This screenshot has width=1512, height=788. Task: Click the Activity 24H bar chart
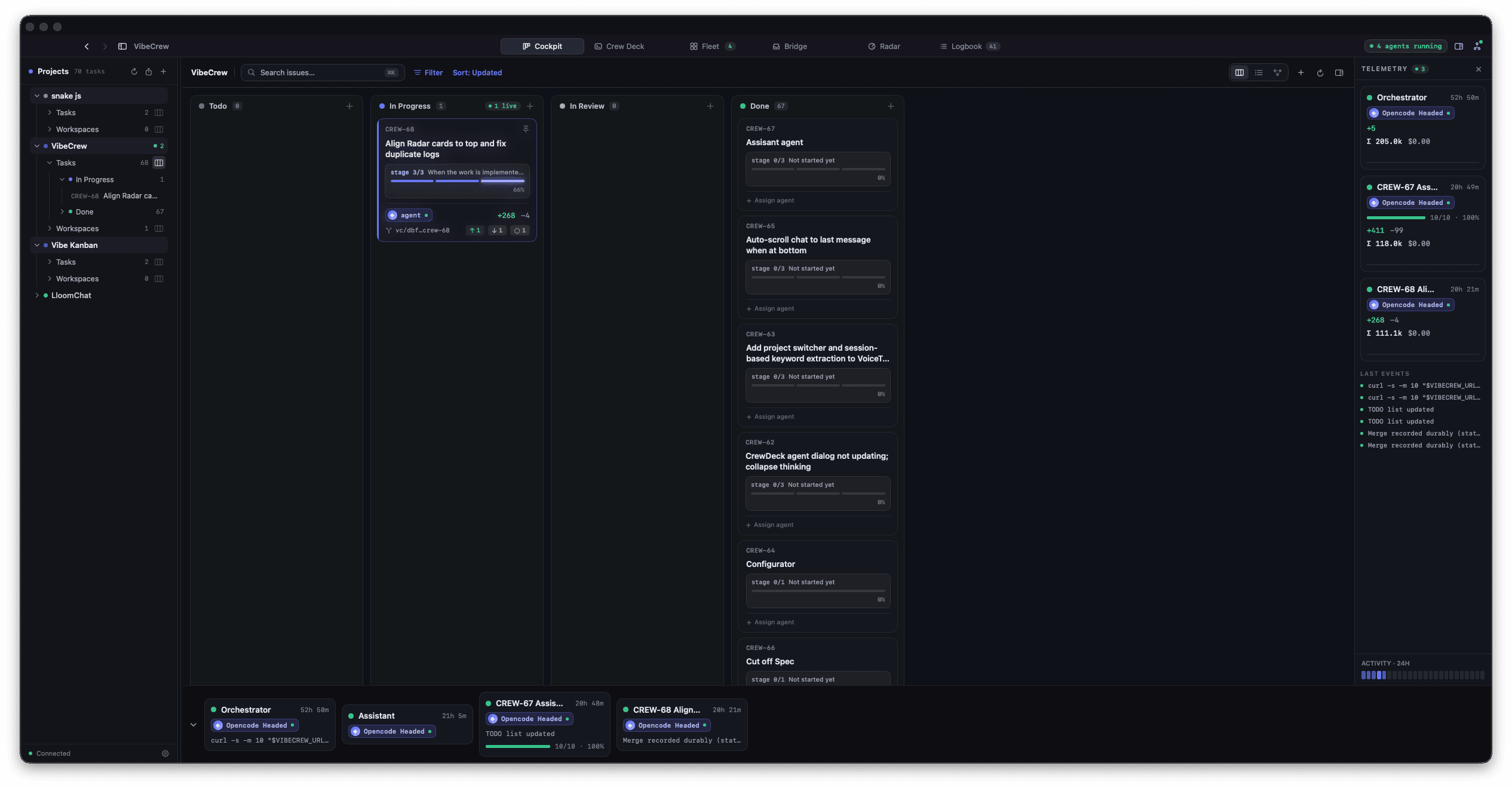[1422, 675]
